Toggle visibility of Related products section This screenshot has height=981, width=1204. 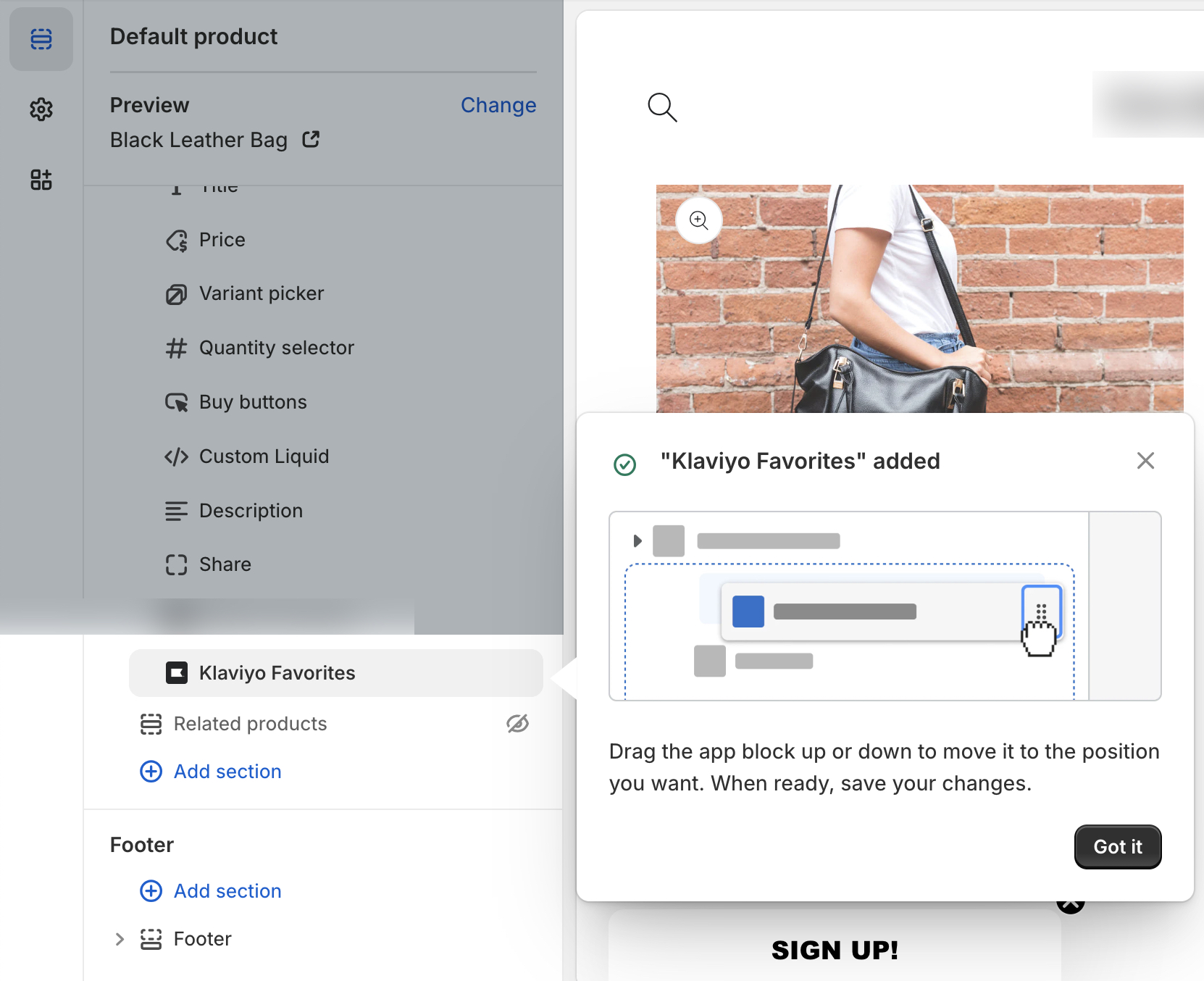point(517,723)
